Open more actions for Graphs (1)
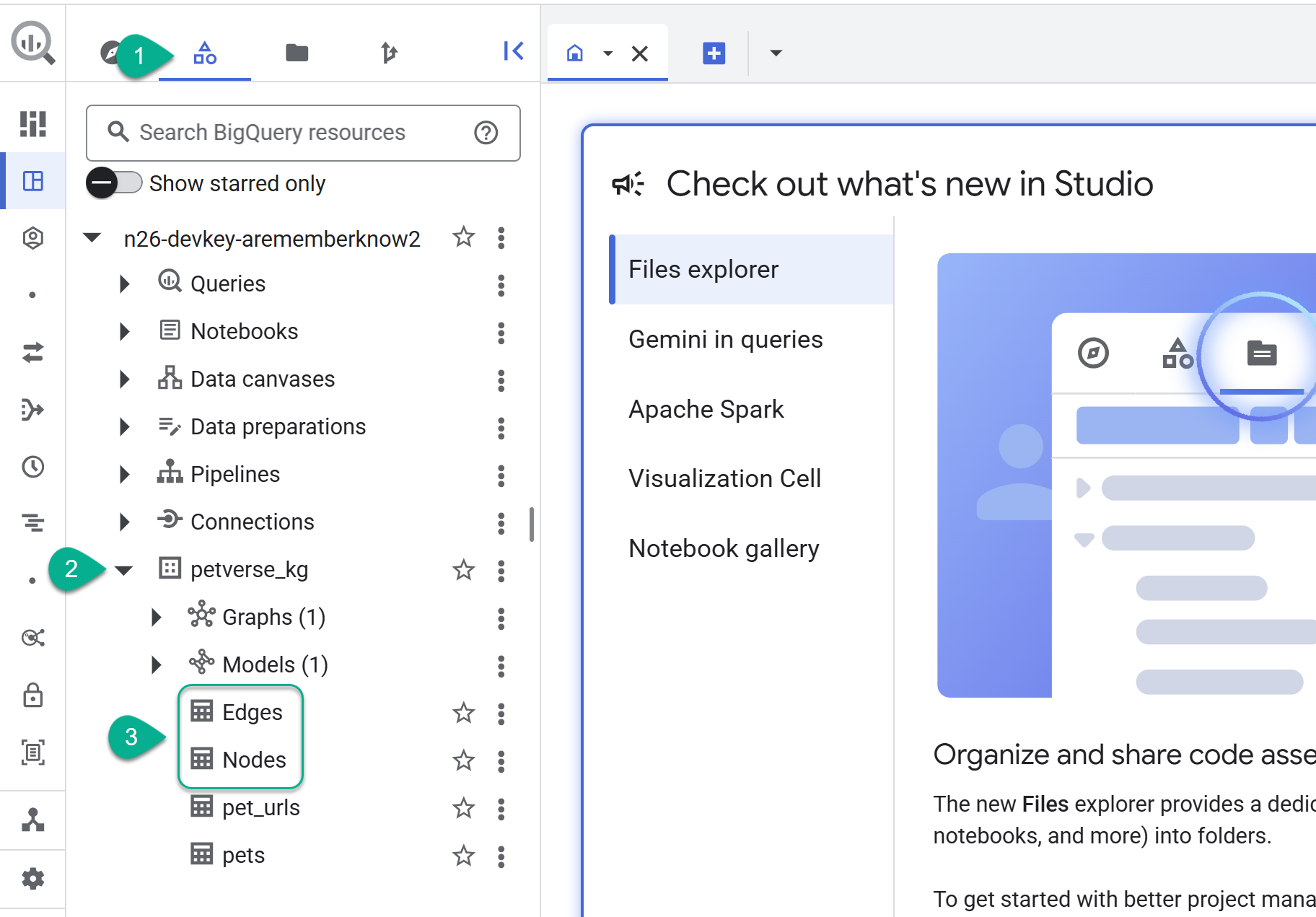Screen dimensions: 1316x917 coord(501,618)
